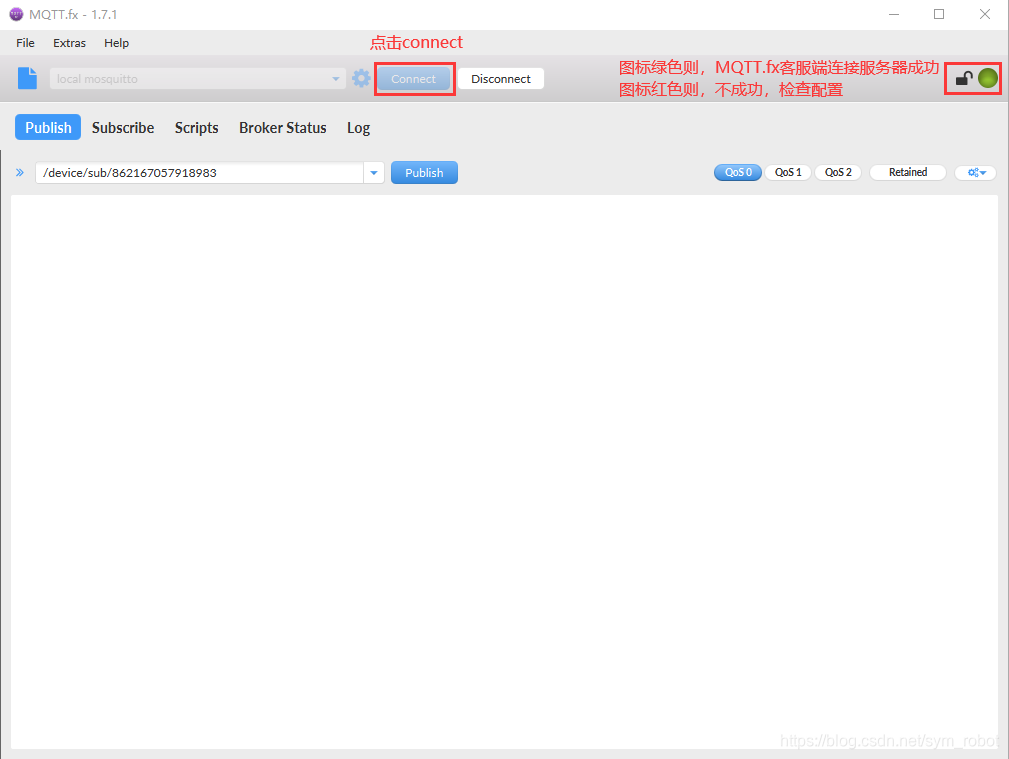Click the Disconnect button
1009x759 pixels.
click(501, 79)
